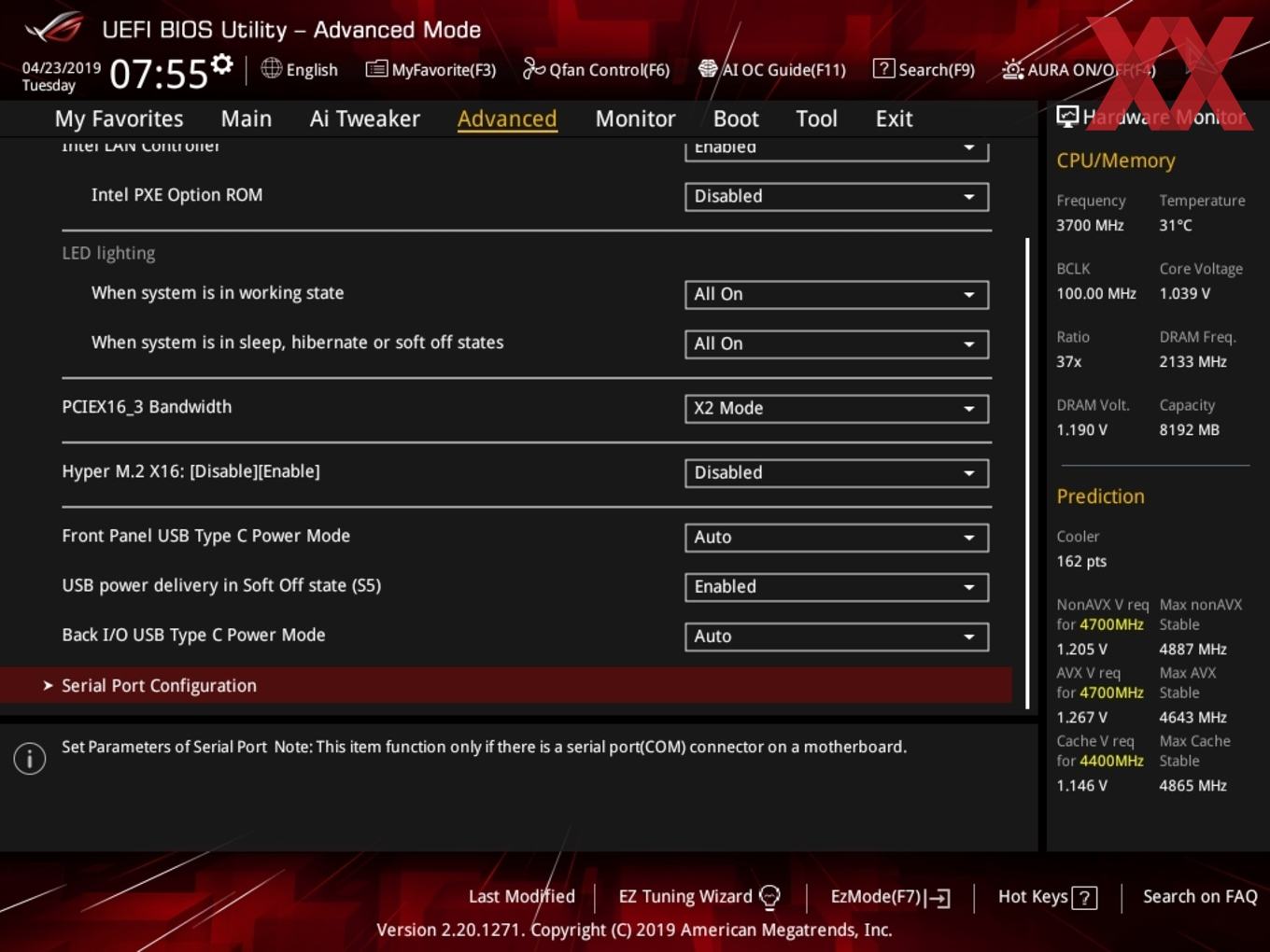Click the Hot Keys question mark icon
Image resolution: width=1270 pixels, height=952 pixels.
(x=1084, y=898)
